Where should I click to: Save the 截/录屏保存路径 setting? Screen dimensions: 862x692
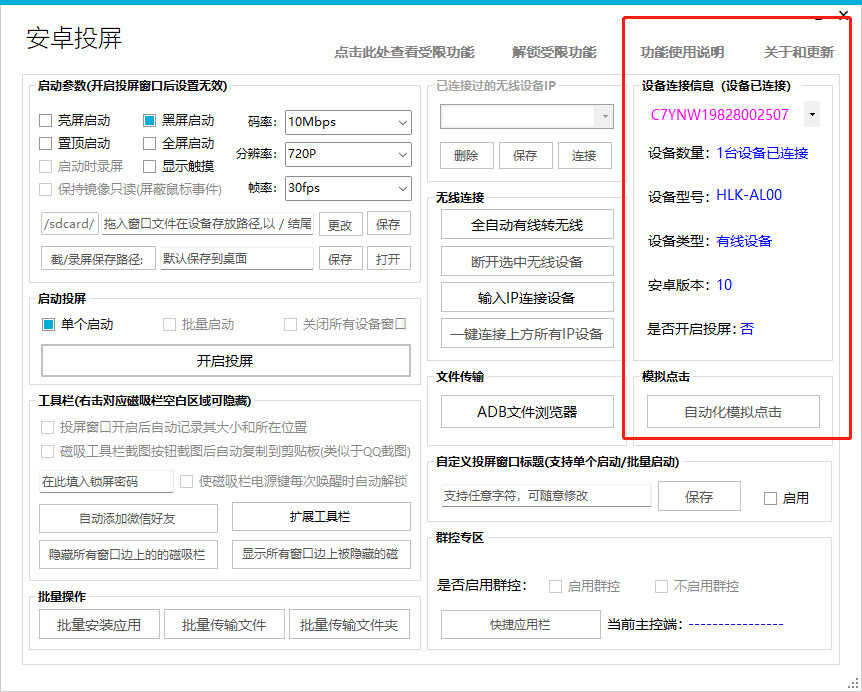pos(340,259)
